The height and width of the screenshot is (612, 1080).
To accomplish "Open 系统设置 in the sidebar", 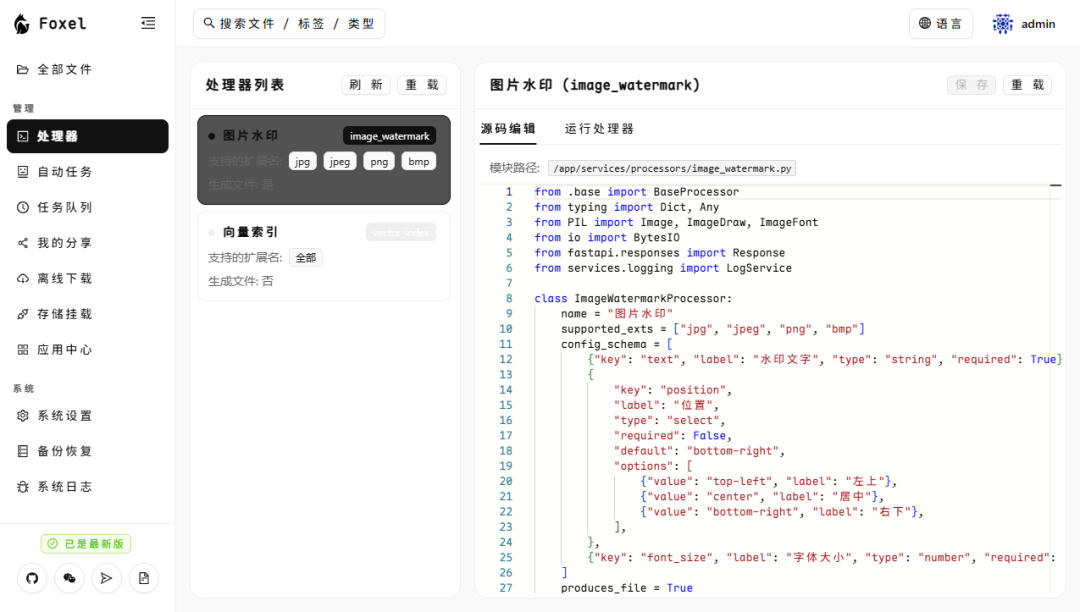I will 65,416.
